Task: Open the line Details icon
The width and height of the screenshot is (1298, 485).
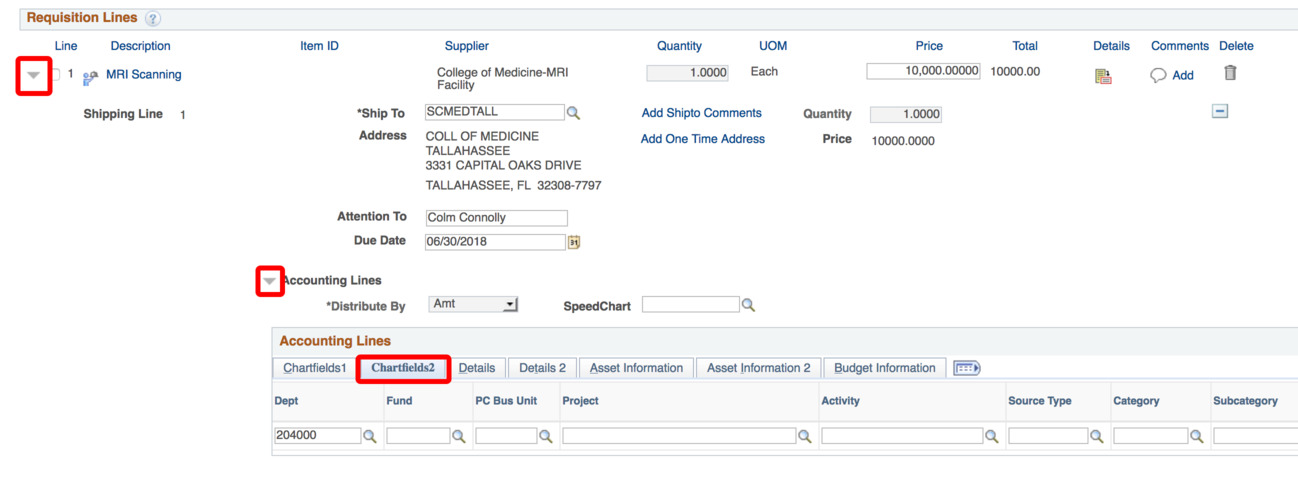Action: (1103, 75)
